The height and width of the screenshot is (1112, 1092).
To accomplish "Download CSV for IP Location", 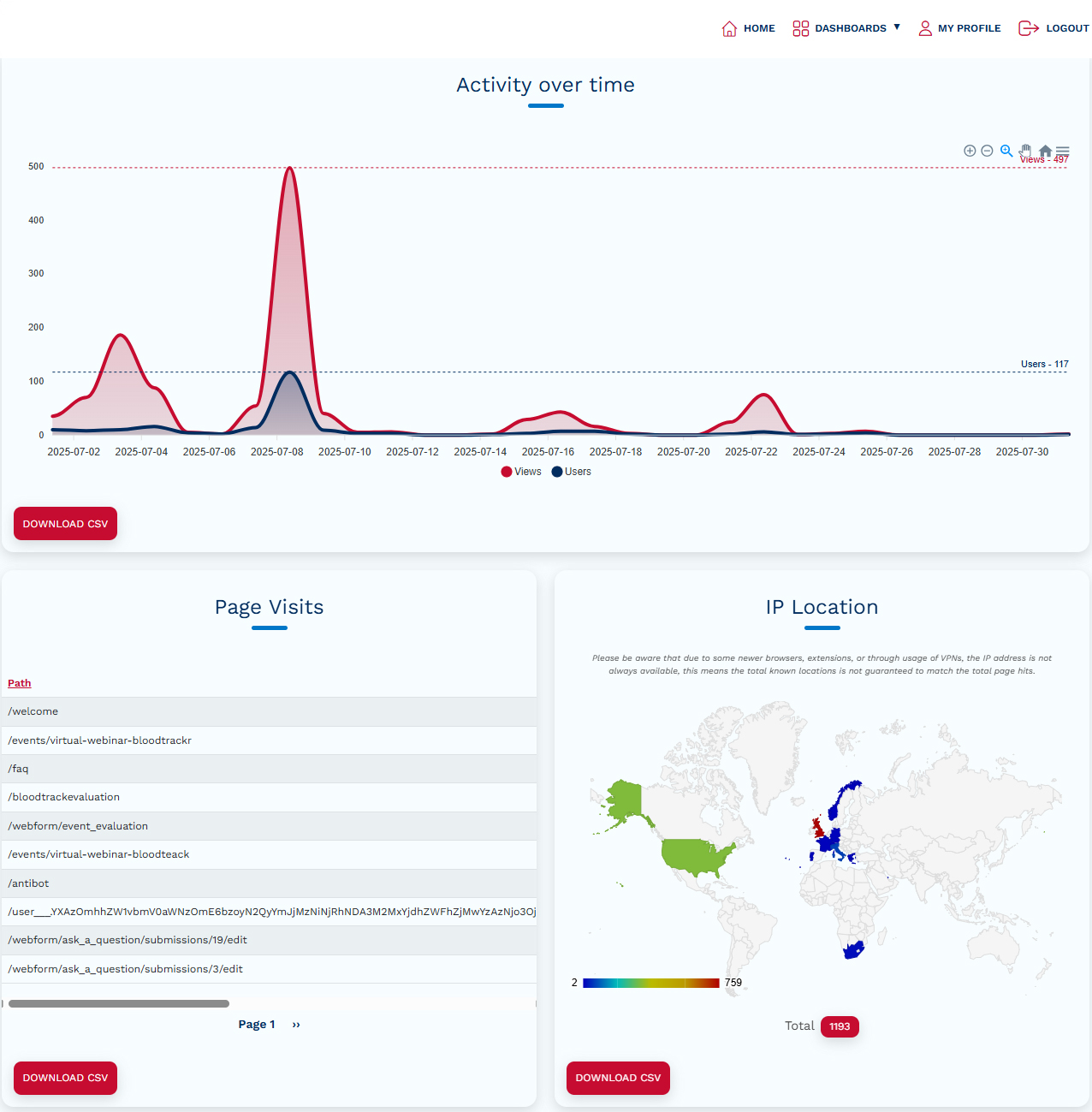I will [618, 1078].
